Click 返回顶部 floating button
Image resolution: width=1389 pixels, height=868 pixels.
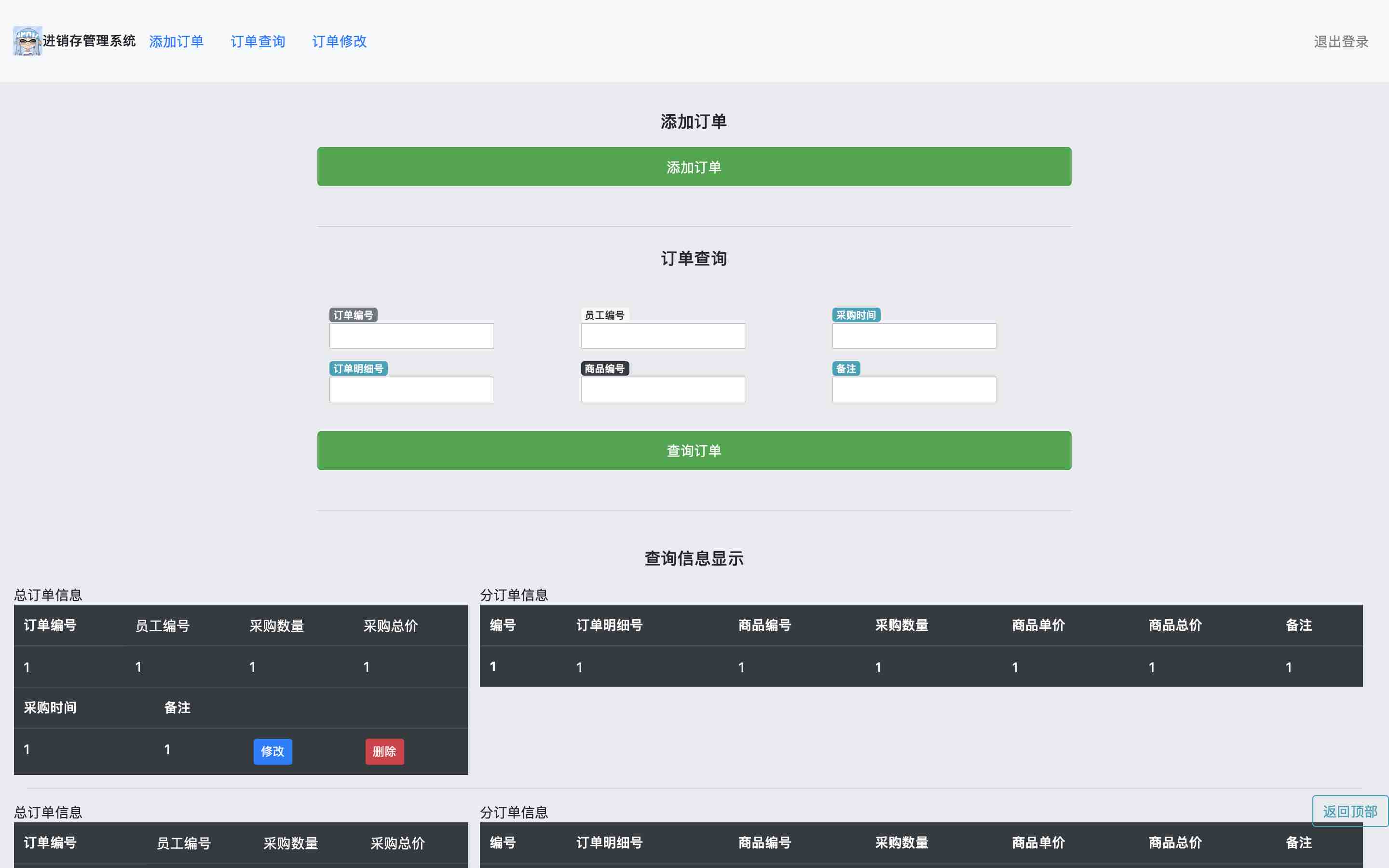coord(1349,811)
